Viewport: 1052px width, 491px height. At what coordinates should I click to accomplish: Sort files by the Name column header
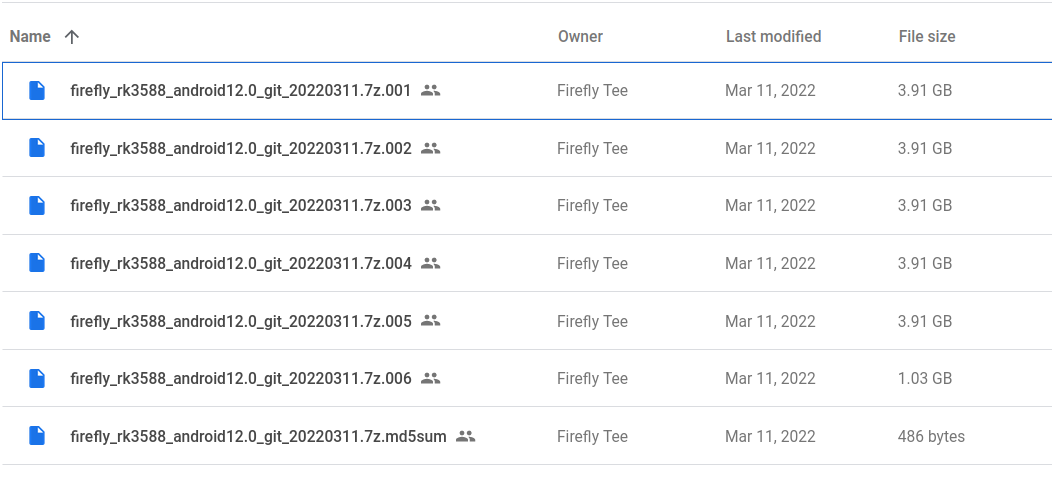pyautogui.click(x=30, y=36)
